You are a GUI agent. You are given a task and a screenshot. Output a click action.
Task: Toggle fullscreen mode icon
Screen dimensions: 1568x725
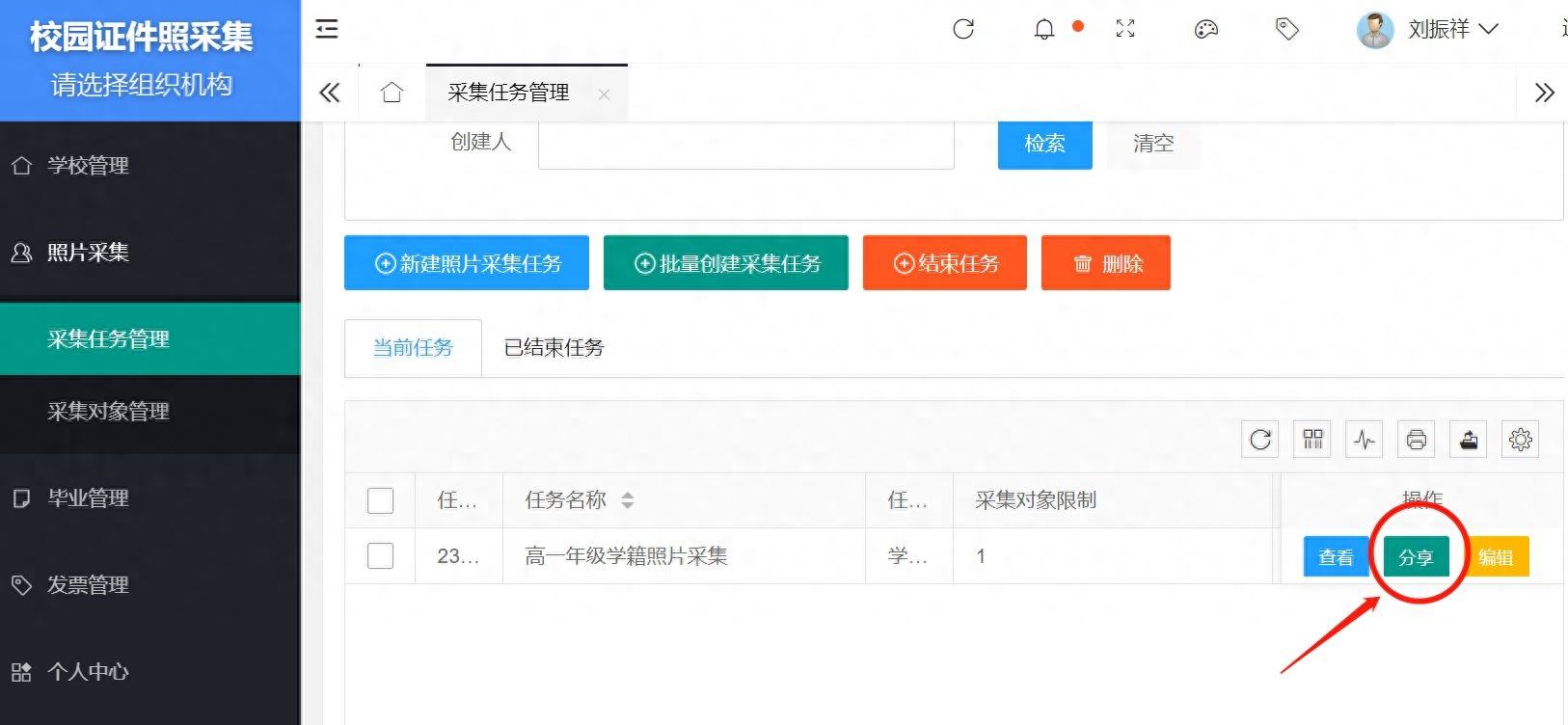(x=1125, y=29)
